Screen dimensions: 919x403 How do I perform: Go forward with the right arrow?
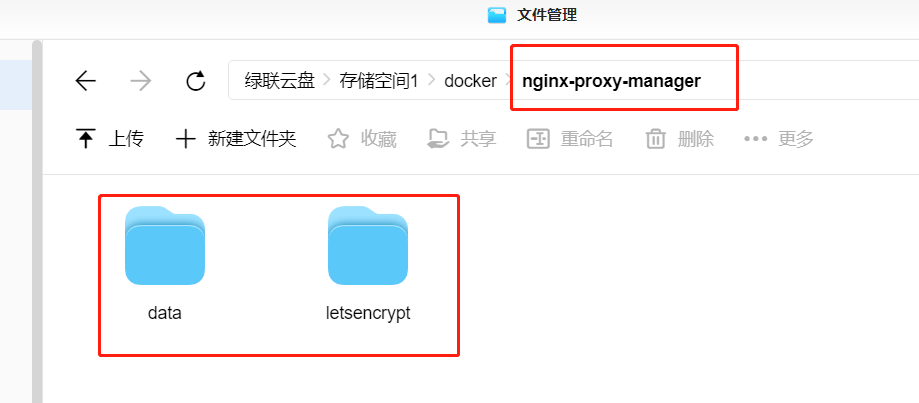pos(141,81)
